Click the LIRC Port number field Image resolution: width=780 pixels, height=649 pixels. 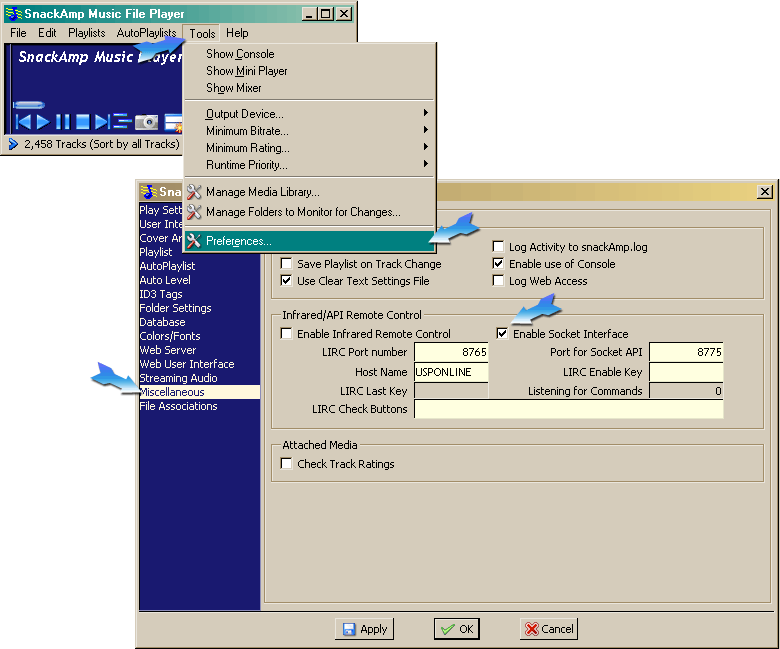point(451,352)
